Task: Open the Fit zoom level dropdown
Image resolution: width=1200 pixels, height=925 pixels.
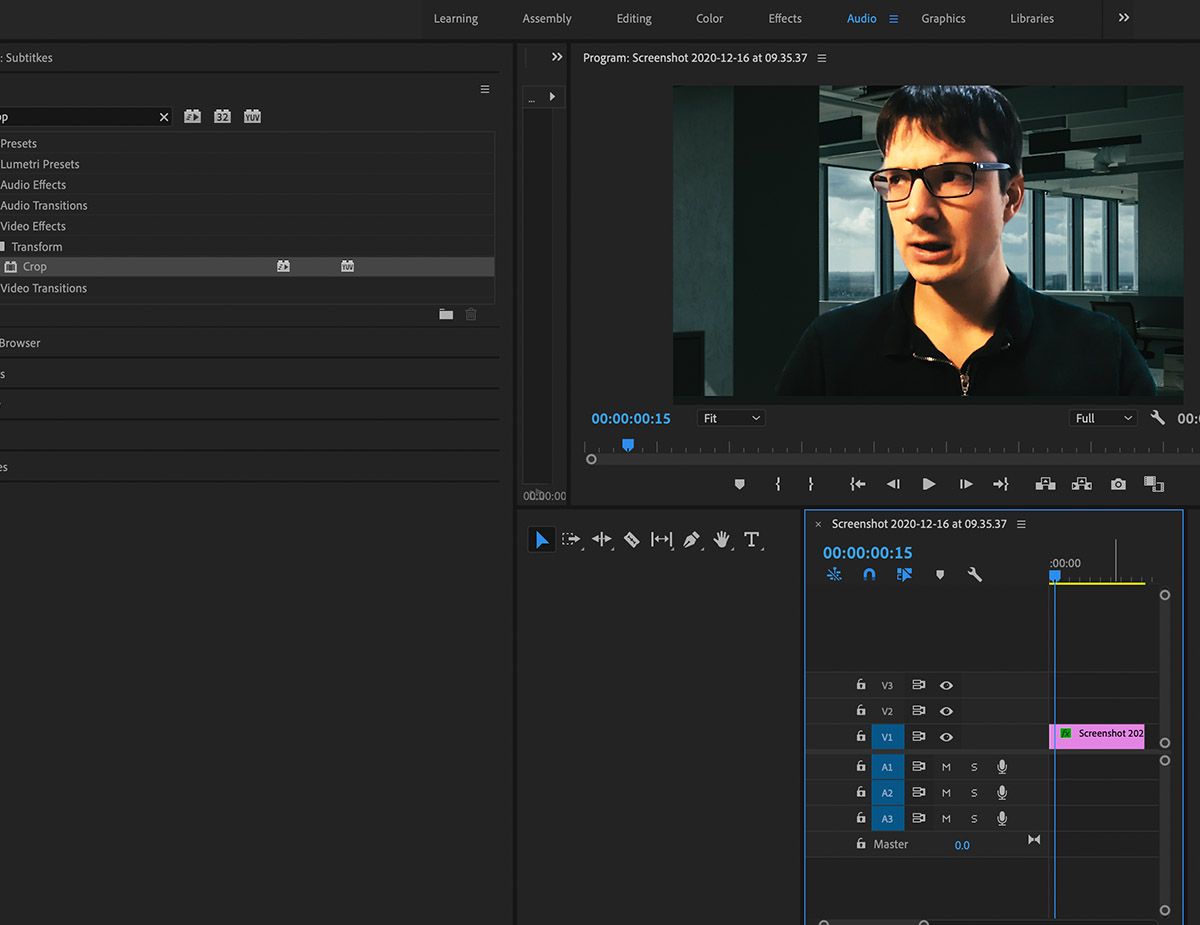Action: tap(731, 418)
